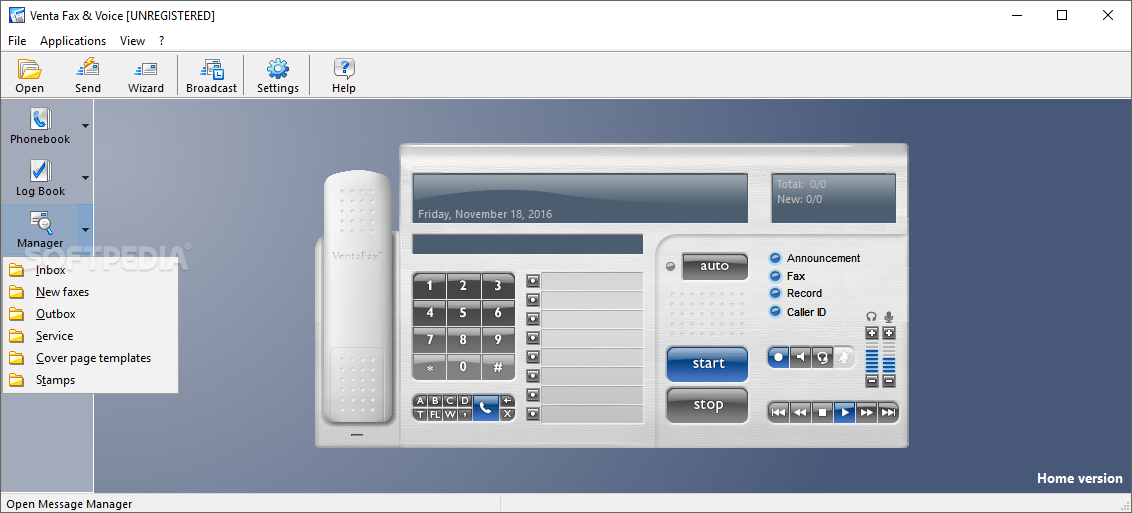Click the Send fax toolbar icon
Image resolution: width=1132 pixels, height=513 pixels.
(x=88, y=75)
